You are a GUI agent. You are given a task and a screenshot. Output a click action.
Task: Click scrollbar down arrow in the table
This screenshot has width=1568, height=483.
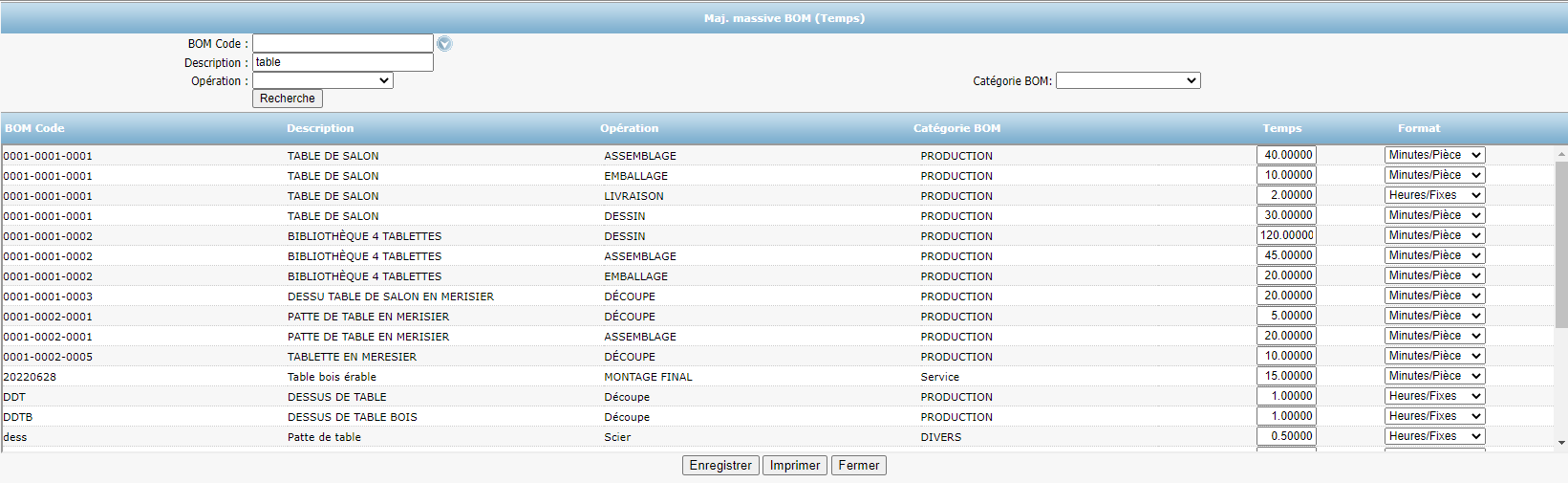[x=1561, y=443]
